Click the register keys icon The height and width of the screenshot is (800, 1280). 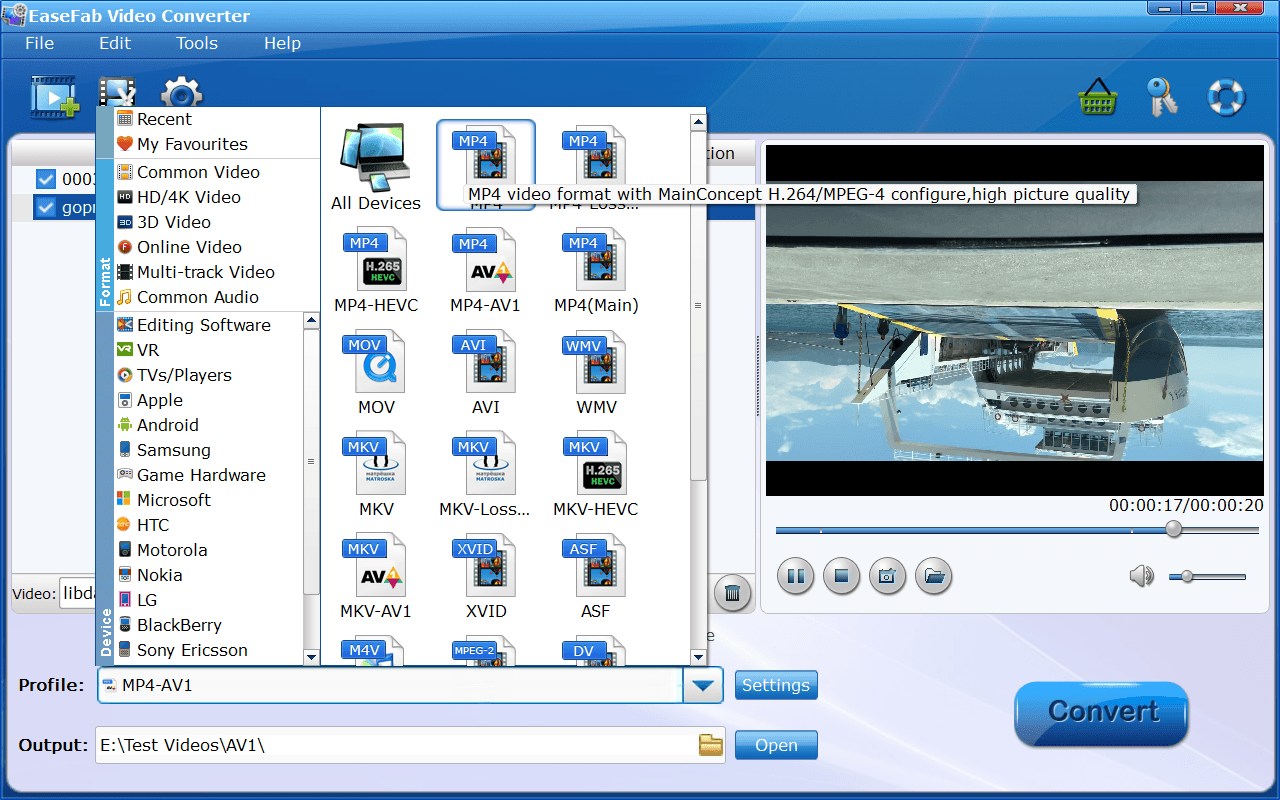(x=1162, y=97)
